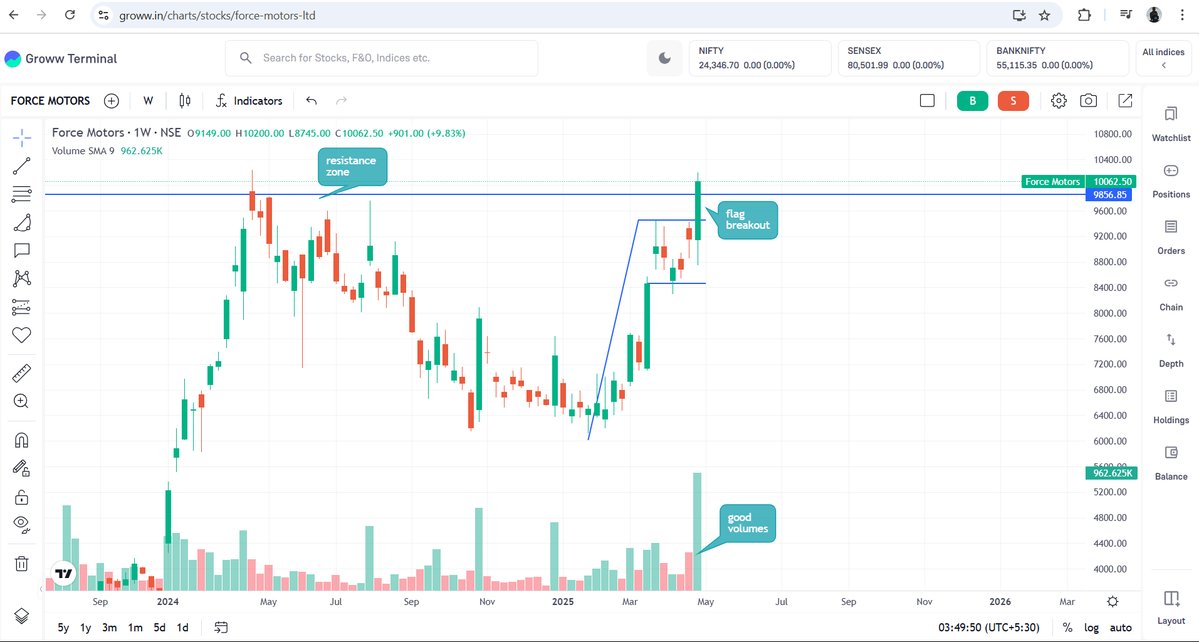Open chart settings gear icon

click(1058, 101)
